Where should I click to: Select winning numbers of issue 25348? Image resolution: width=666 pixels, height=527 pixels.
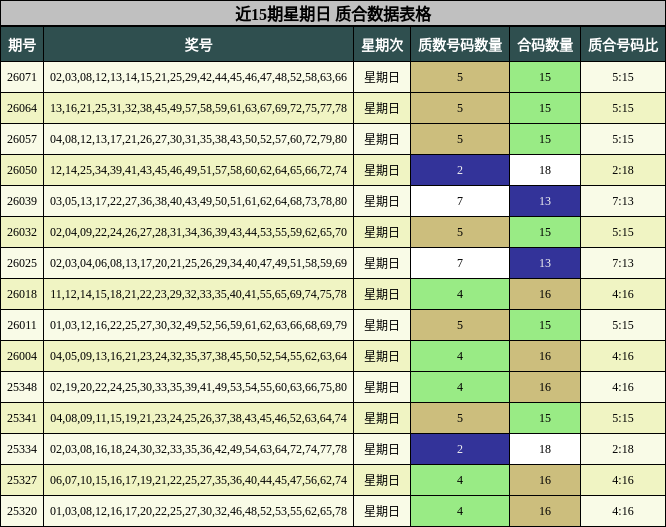(x=198, y=387)
